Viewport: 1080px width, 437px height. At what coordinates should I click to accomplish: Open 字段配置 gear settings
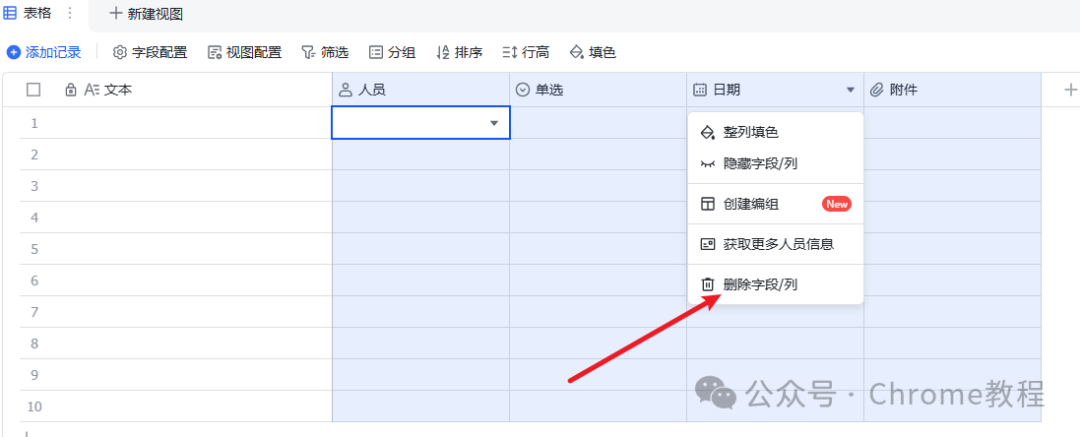coord(150,52)
